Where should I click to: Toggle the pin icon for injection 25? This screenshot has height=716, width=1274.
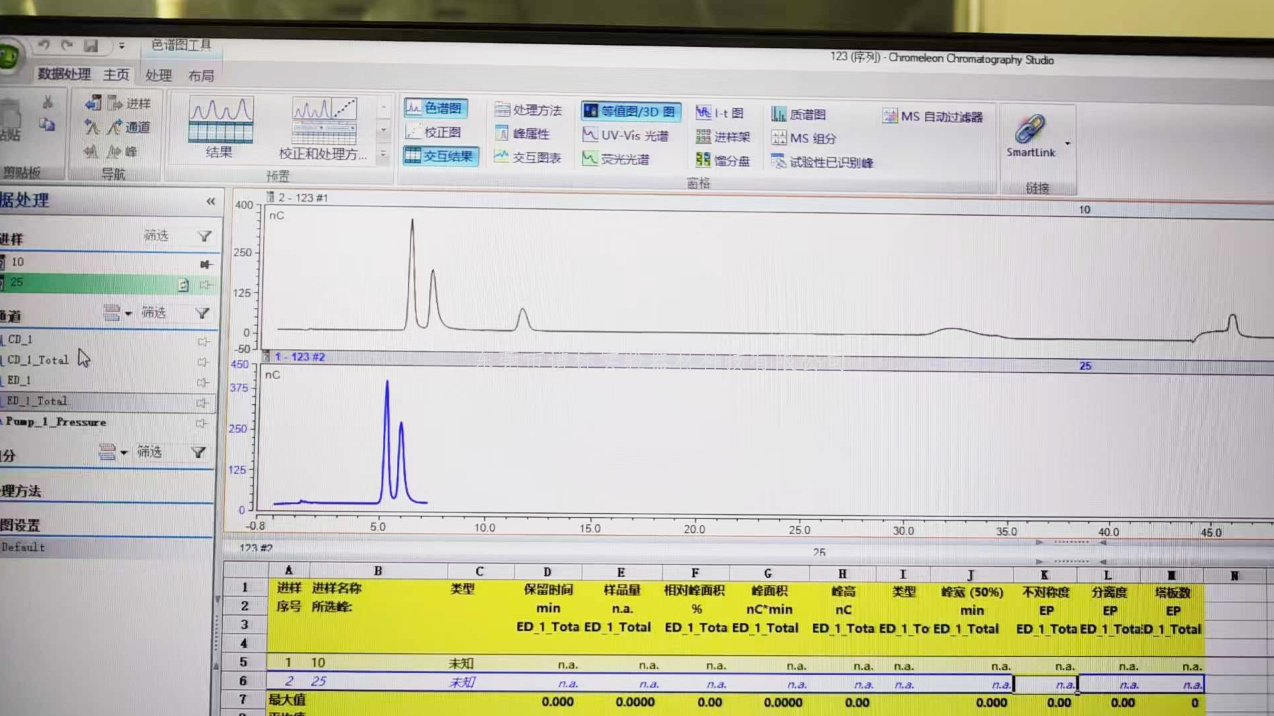click(206, 285)
